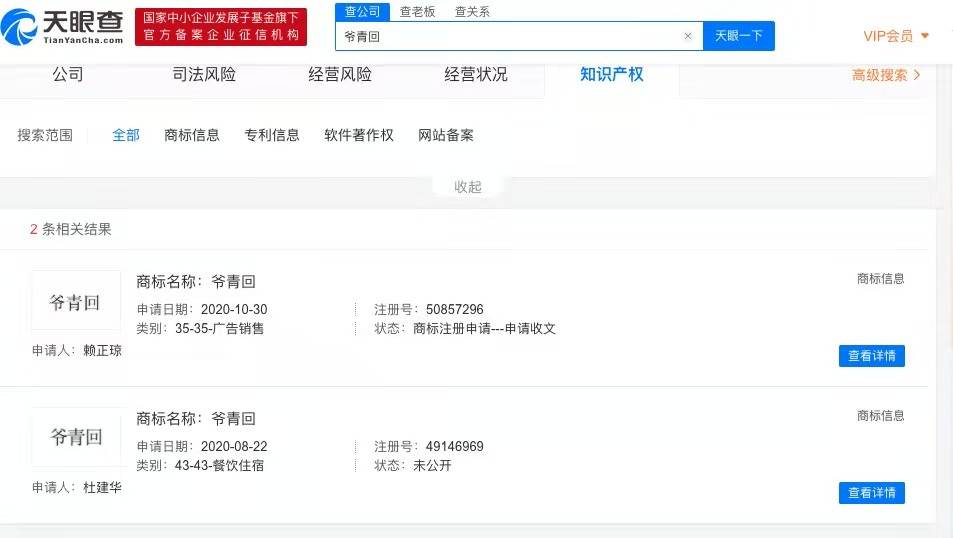The height and width of the screenshot is (538, 953).
Task: Open the 公司 results category tab
Action: point(68,75)
